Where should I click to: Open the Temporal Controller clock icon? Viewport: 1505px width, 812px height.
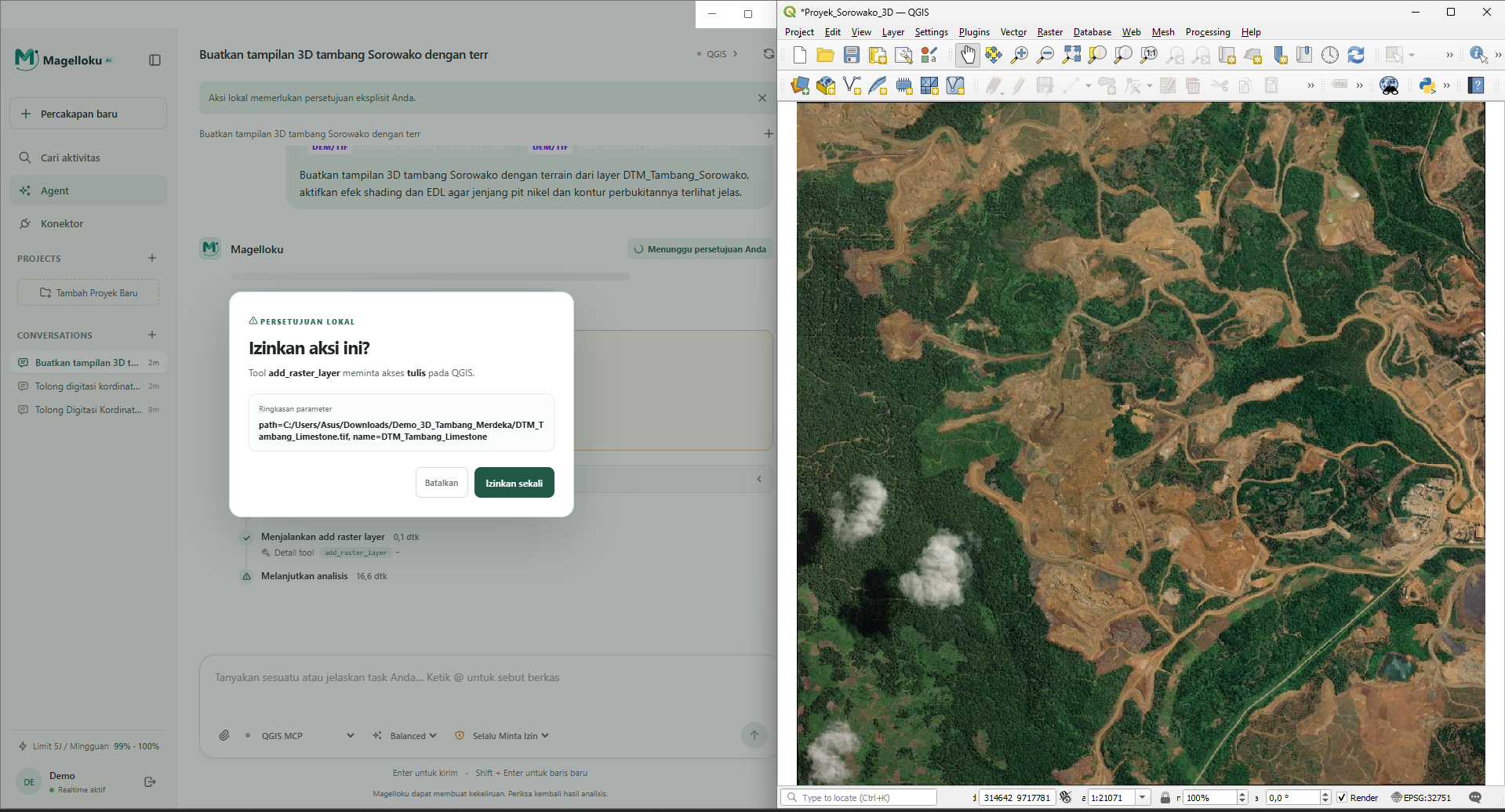[1330, 55]
